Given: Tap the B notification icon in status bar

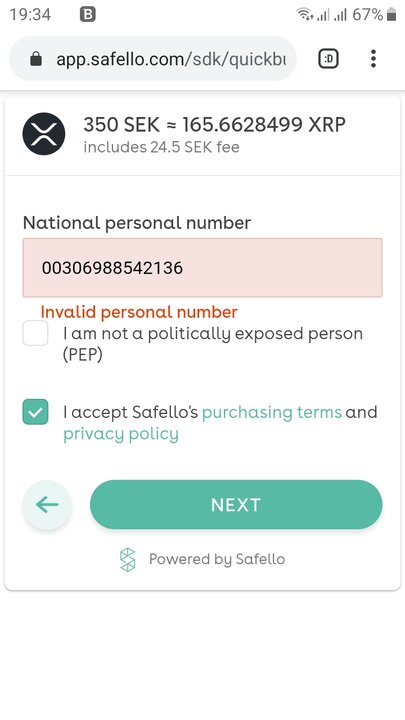Looking at the screenshot, I should point(88,15).
